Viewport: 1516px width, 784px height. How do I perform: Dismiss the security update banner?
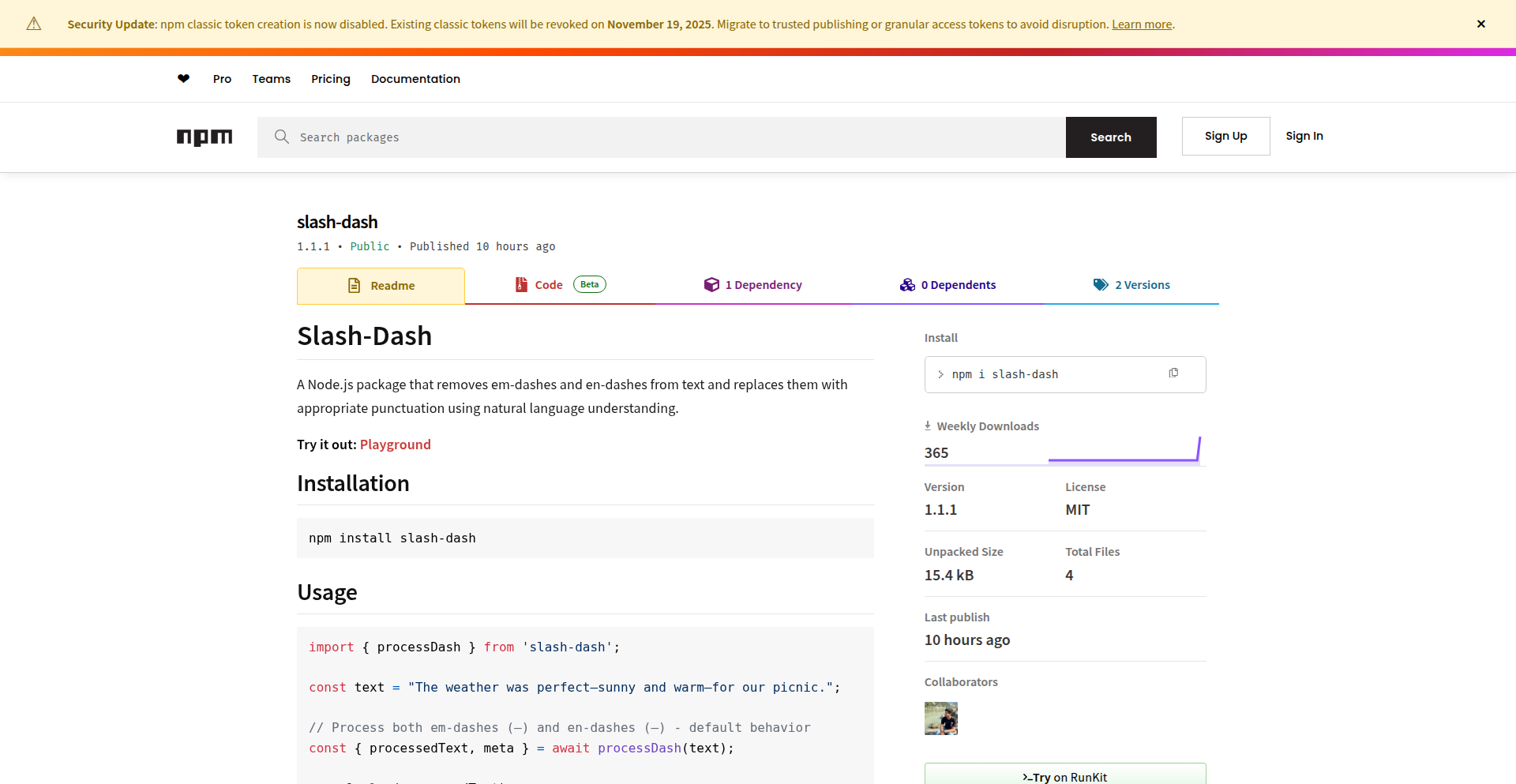click(x=1481, y=24)
